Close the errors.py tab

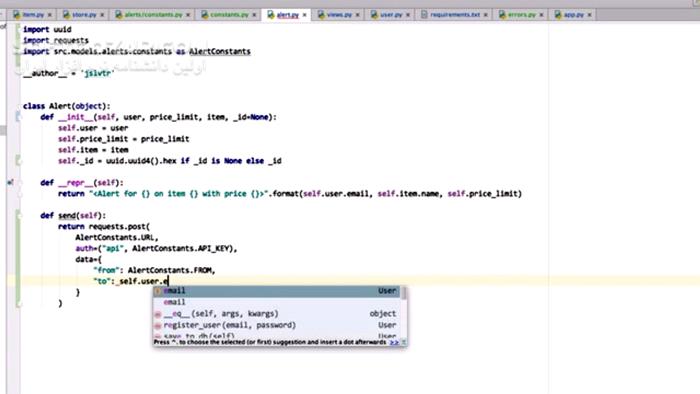tap(542, 15)
